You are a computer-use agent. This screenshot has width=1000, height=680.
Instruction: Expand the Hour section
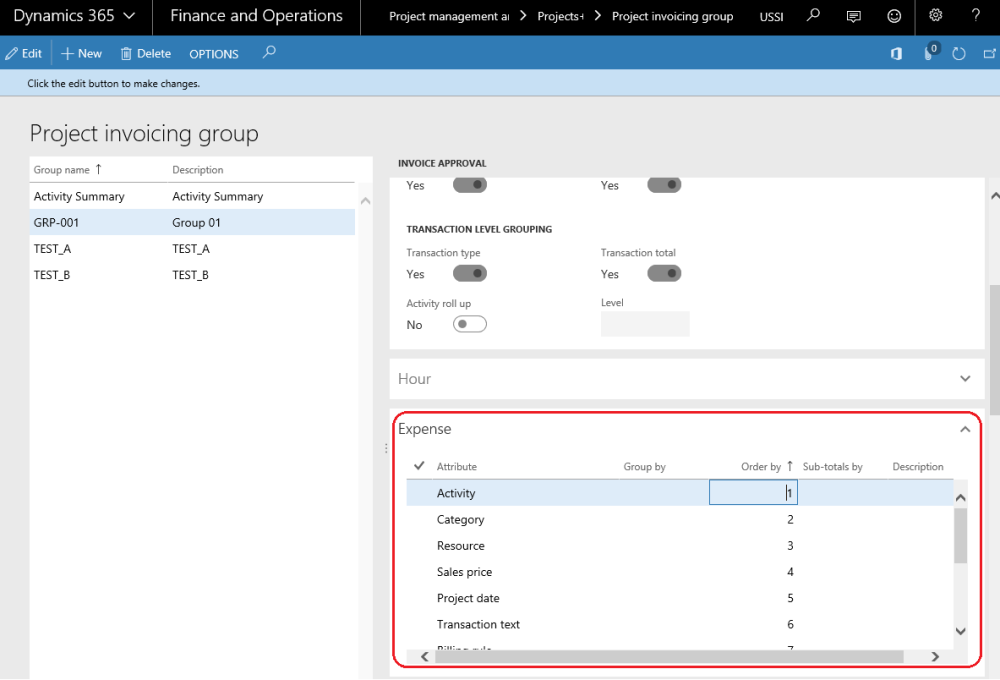pyautogui.click(x=965, y=378)
